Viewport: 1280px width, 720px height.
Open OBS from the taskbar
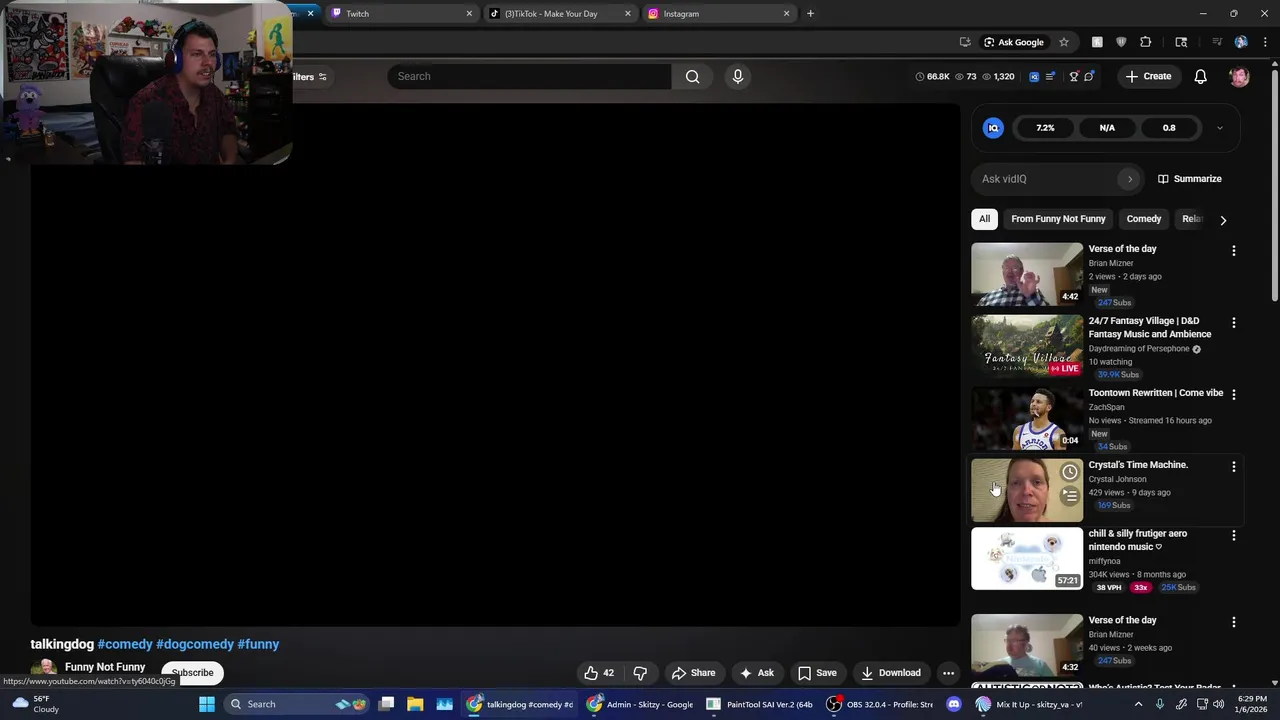tap(880, 704)
